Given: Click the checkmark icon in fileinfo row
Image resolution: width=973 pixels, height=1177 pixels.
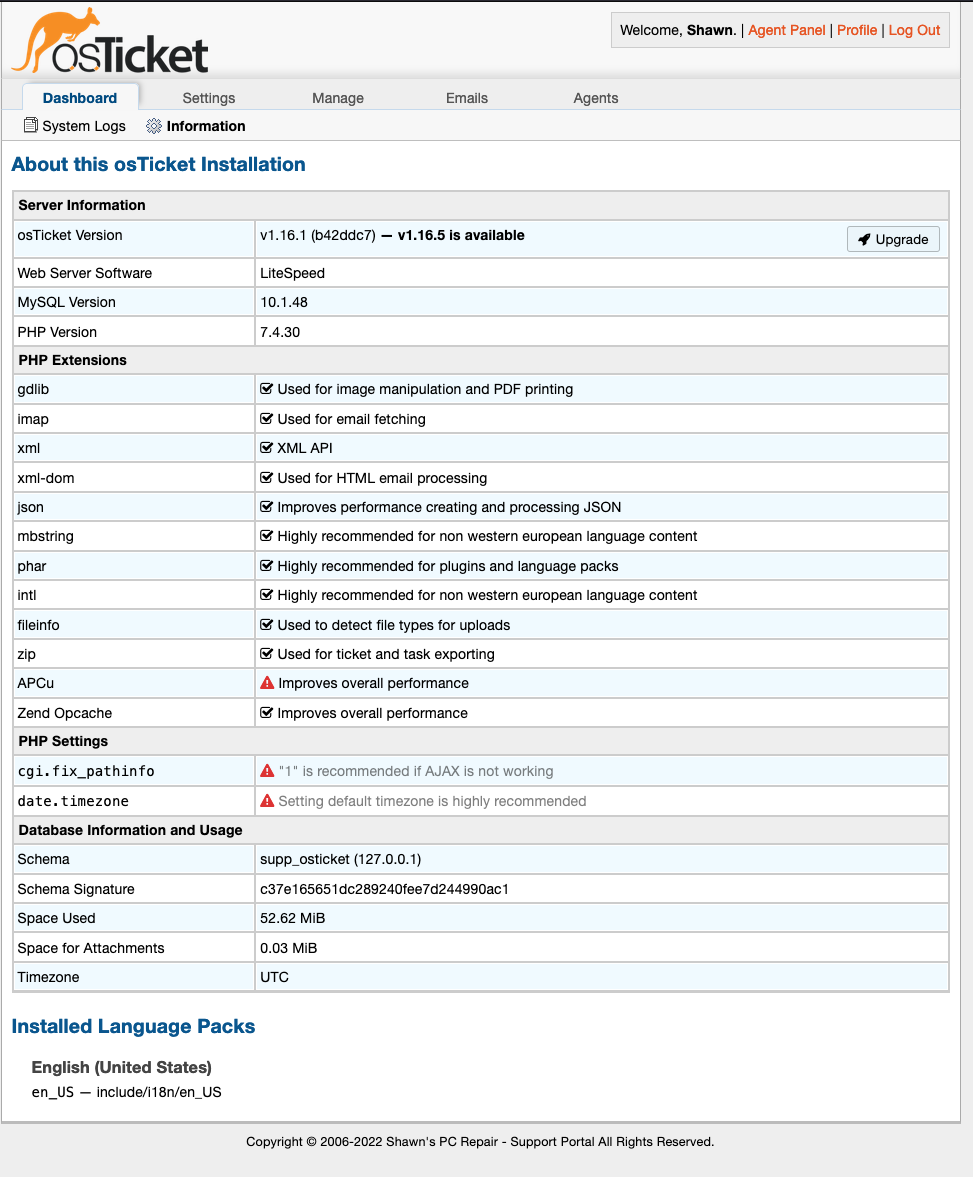Looking at the screenshot, I should coord(267,625).
